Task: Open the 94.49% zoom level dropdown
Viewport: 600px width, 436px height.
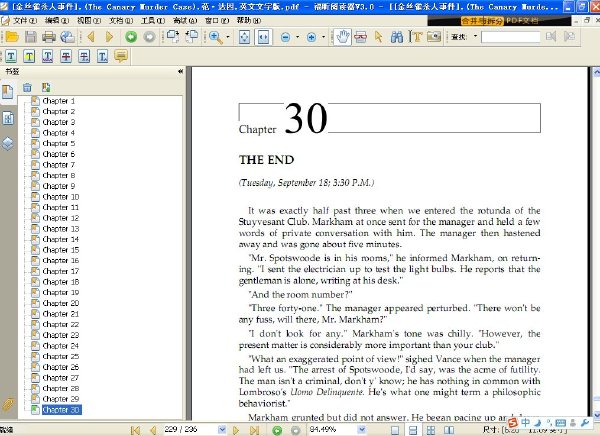Action: pyautogui.click(x=361, y=430)
